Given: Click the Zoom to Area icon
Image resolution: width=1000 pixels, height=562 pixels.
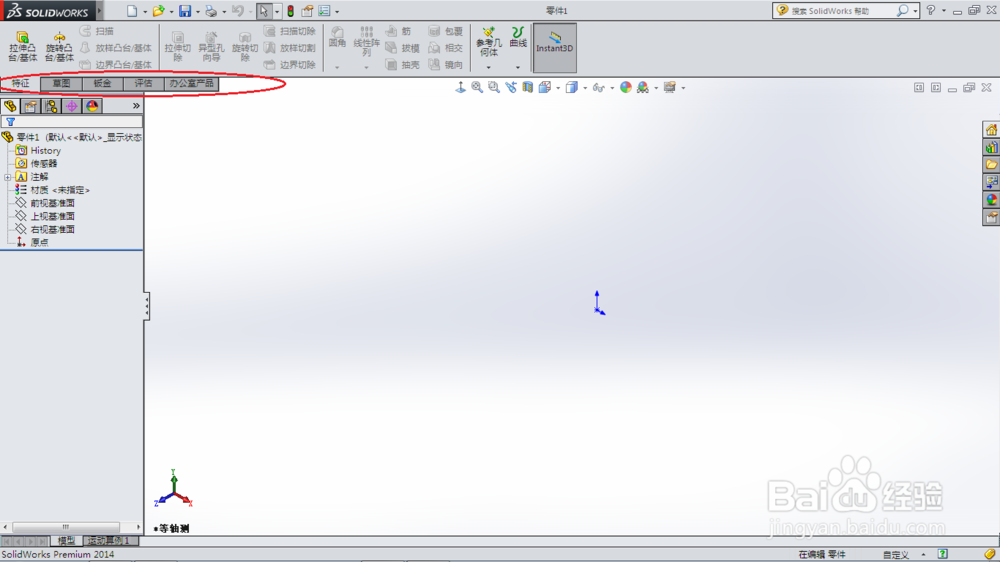Looking at the screenshot, I should point(494,87).
